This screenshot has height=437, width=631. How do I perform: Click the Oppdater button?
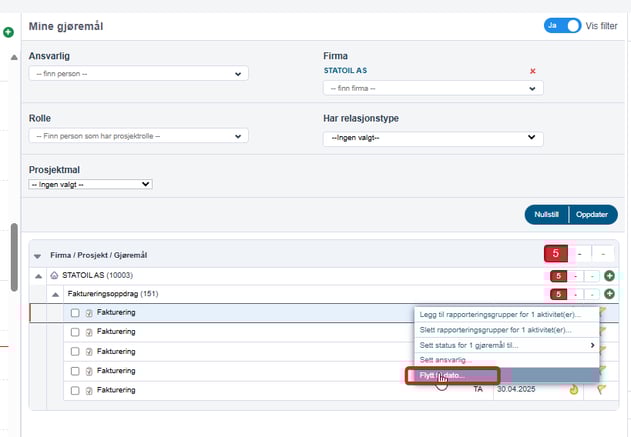click(x=593, y=214)
